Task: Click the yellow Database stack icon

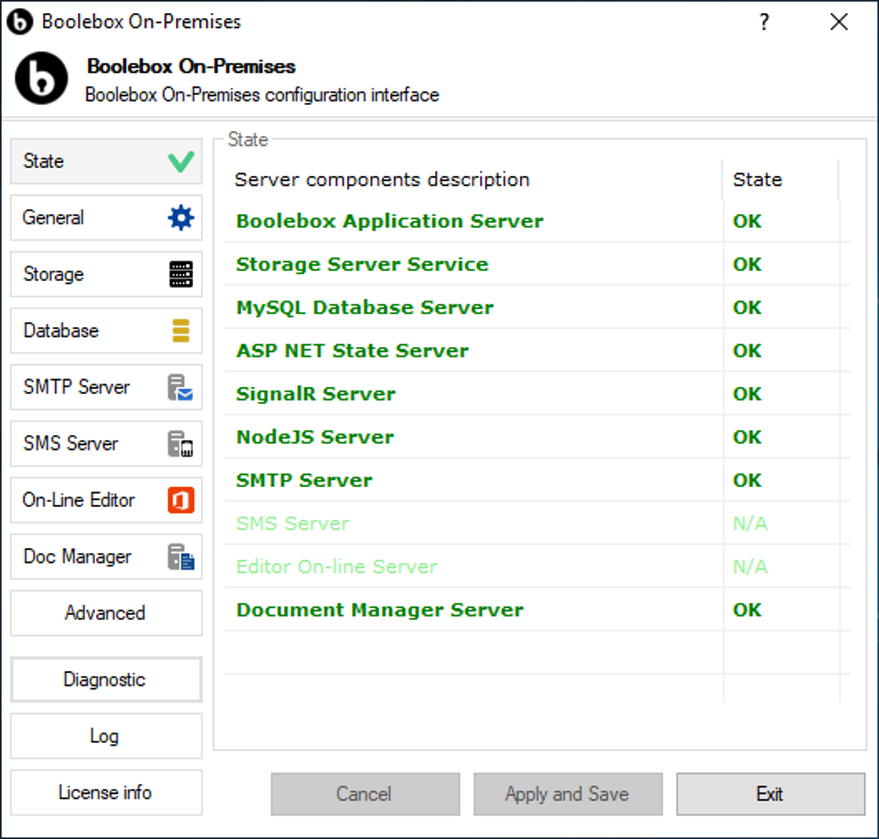Action: click(181, 331)
